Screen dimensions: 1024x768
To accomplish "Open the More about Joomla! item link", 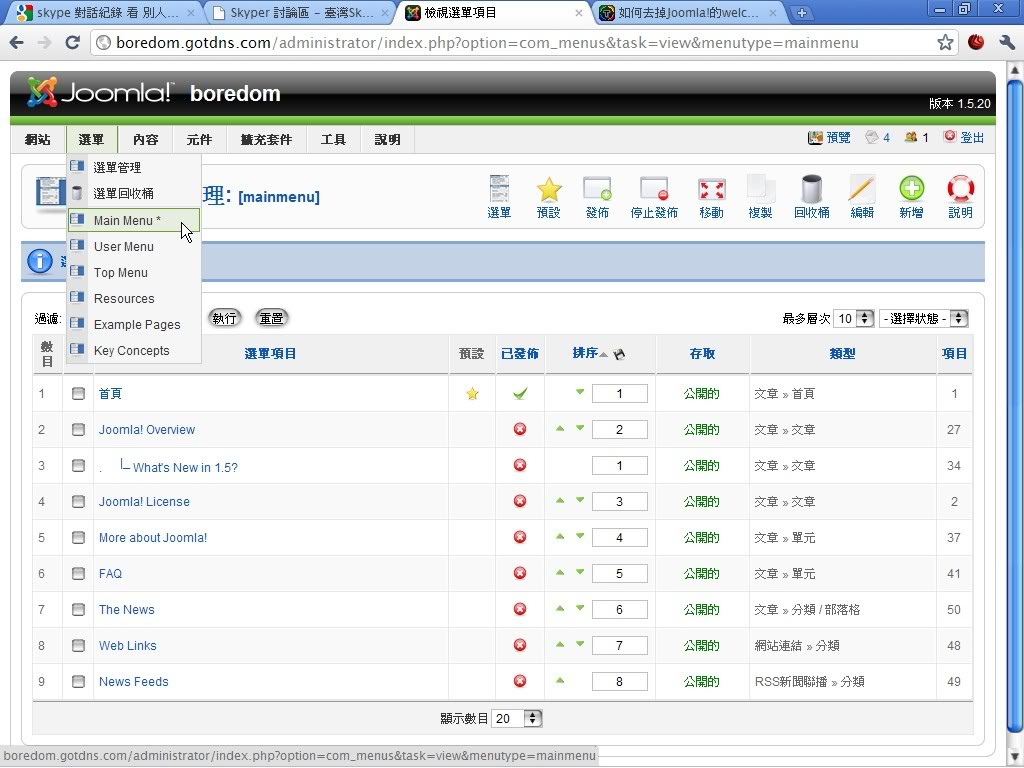I will tap(153, 537).
